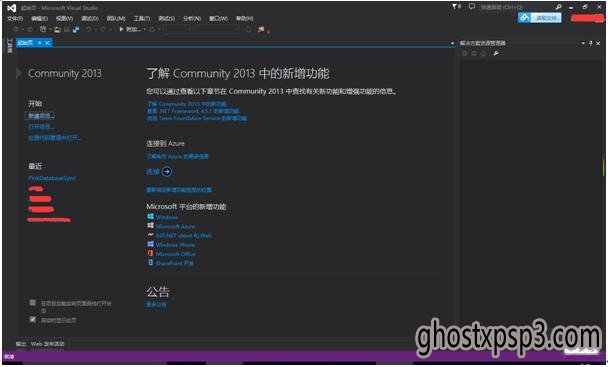Click the blue cloud upload button icon
The image size is (608, 367).
click(524, 18)
